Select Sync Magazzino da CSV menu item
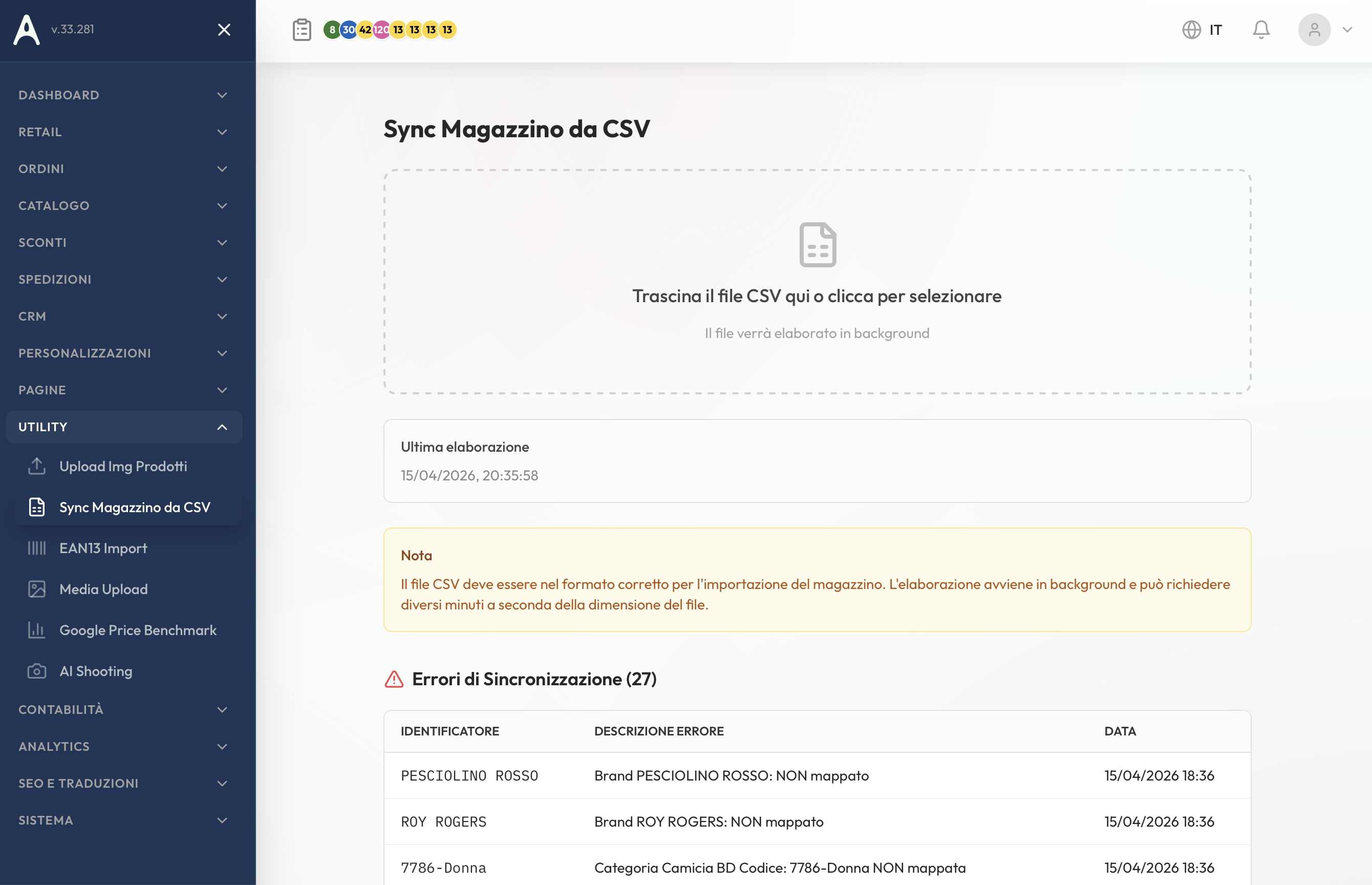1372x885 pixels. click(x=128, y=507)
